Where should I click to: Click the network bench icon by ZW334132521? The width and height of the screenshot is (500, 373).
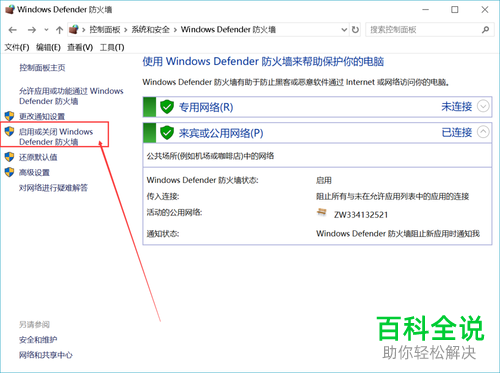321,212
